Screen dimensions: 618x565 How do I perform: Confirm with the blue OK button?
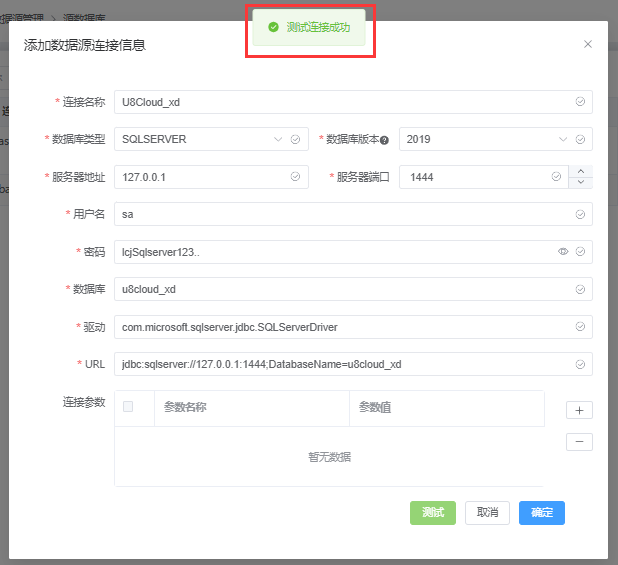click(542, 512)
